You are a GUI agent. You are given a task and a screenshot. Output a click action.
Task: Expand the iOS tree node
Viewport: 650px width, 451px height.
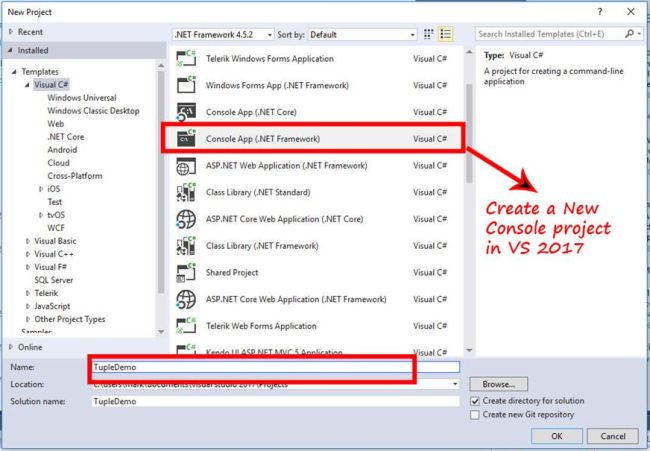[41, 189]
